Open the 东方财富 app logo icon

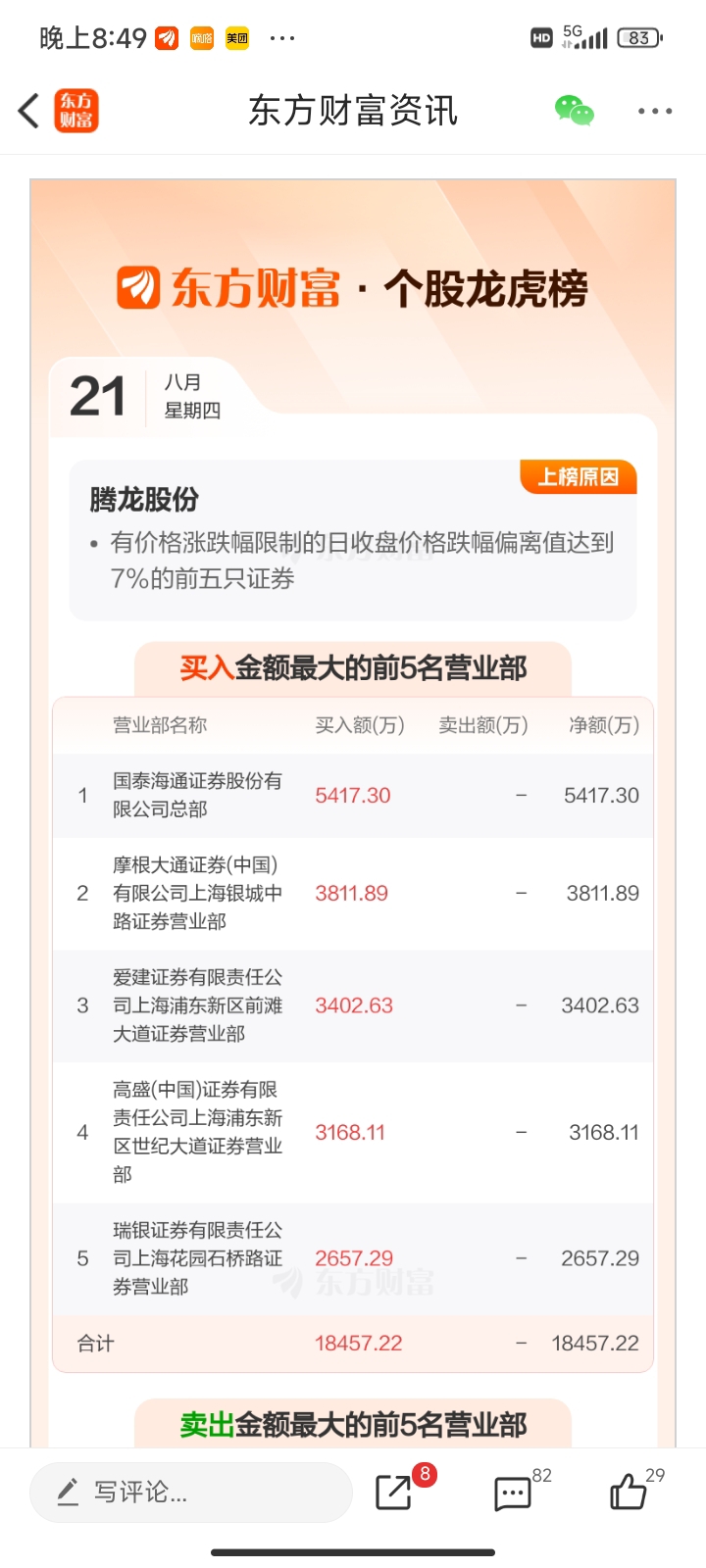76,111
